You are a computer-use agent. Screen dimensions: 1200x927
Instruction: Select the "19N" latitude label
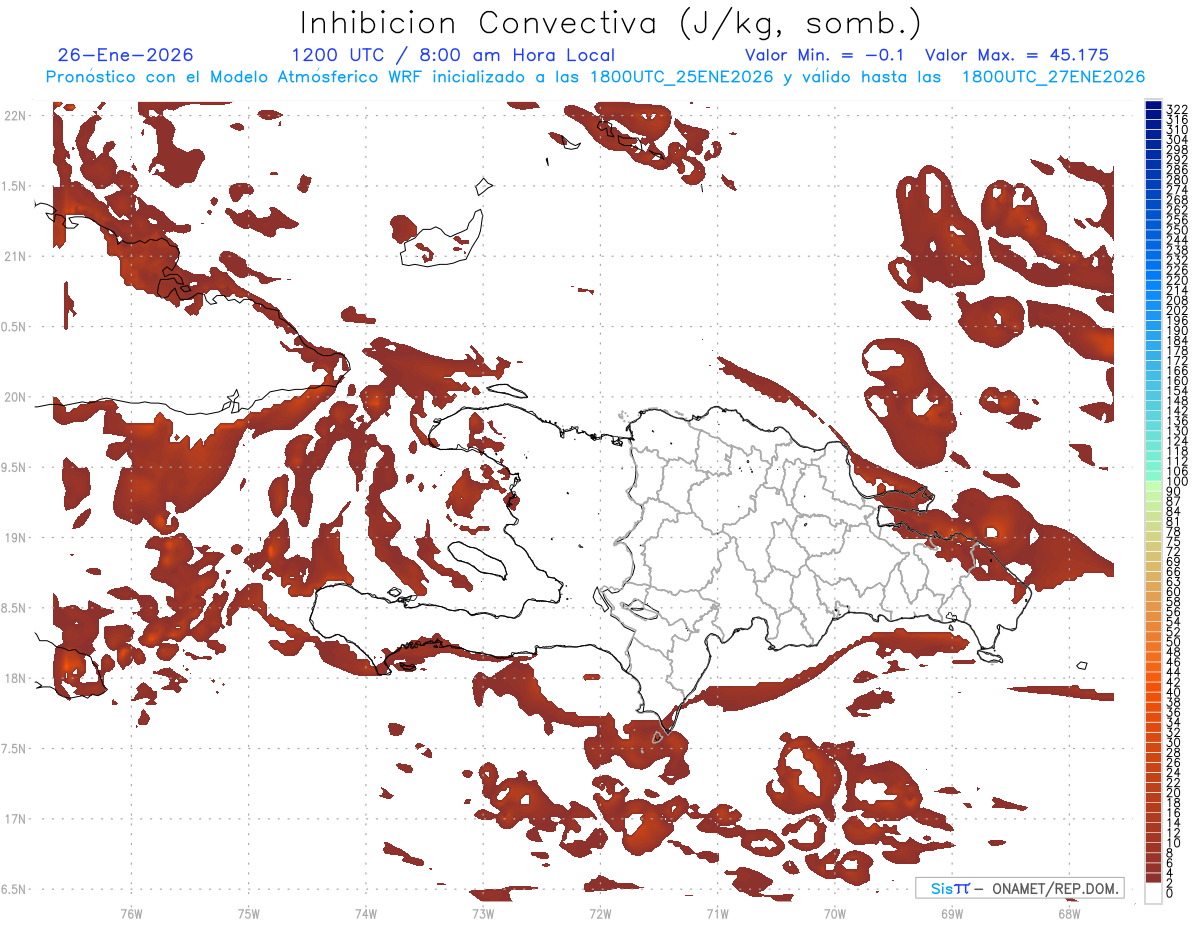[14, 538]
